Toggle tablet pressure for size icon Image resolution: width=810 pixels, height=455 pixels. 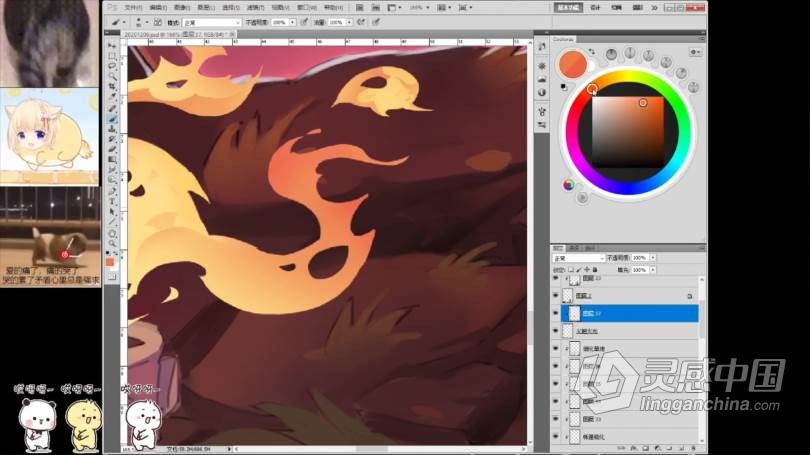376,23
